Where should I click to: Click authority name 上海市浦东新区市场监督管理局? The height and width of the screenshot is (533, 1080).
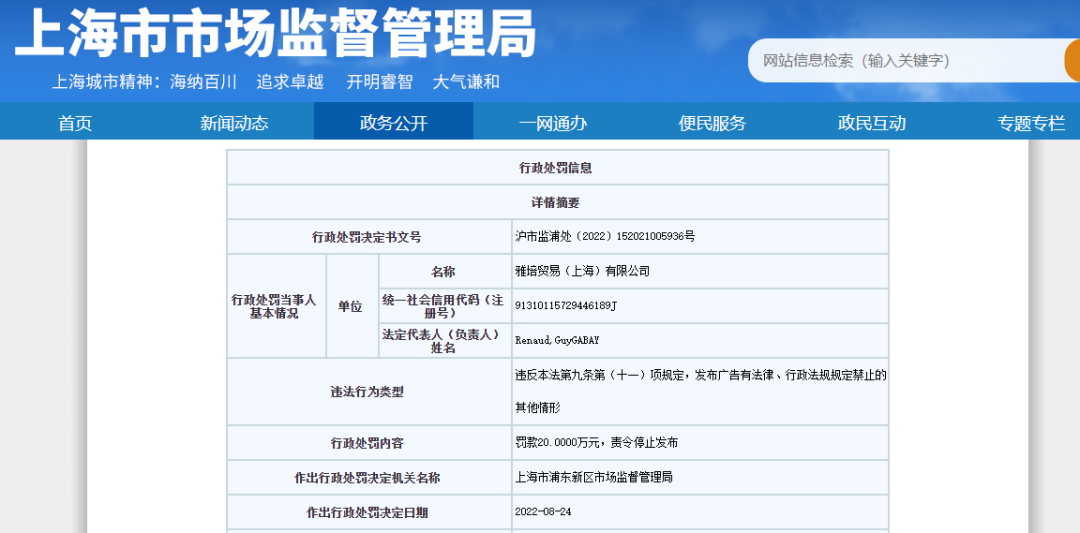tap(594, 477)
